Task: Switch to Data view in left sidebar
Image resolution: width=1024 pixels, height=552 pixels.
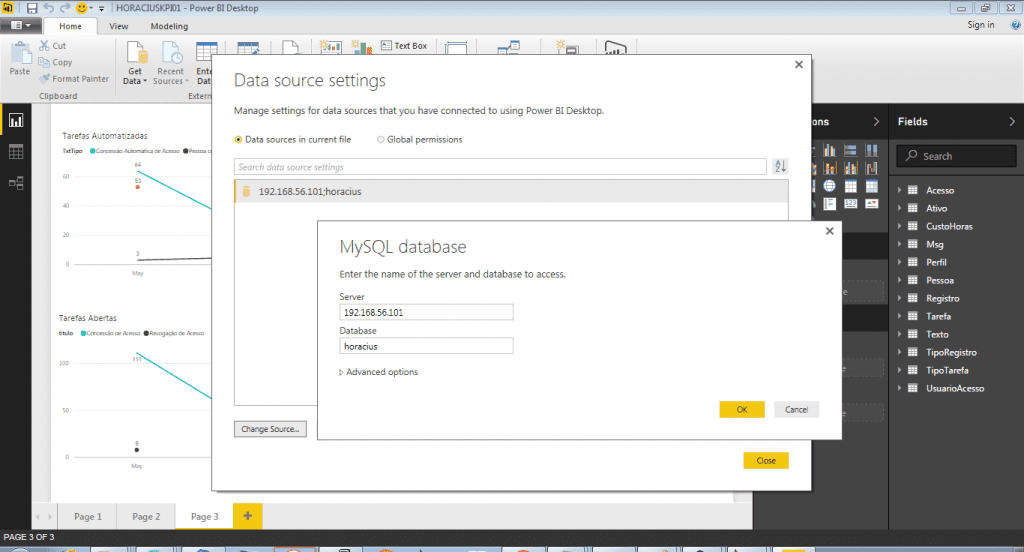Action: [x=16, y=152]
